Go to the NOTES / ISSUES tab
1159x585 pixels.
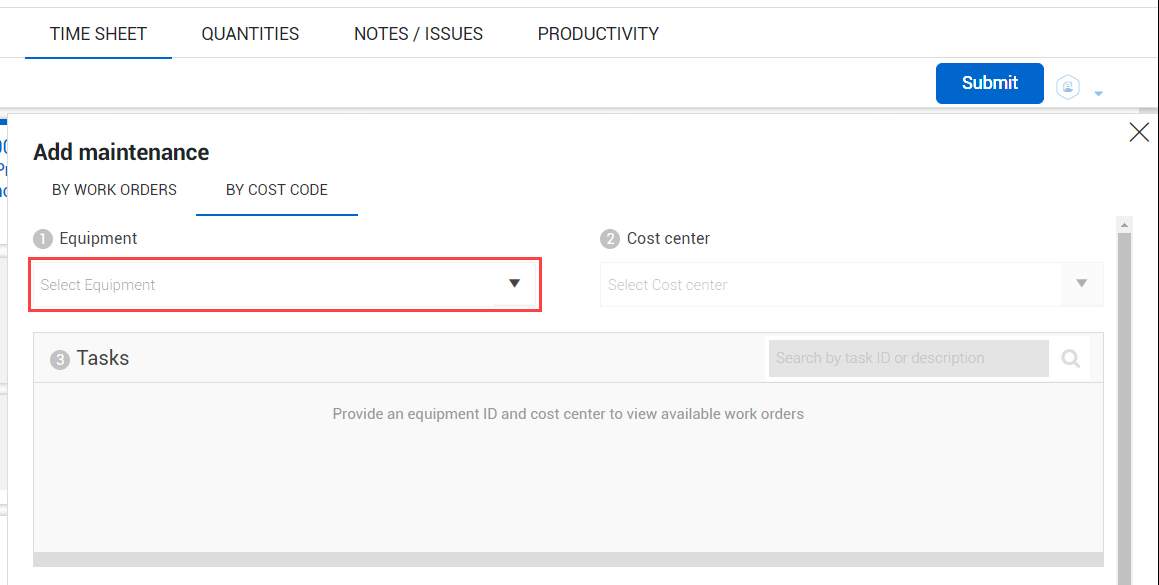(x=418, y=34)
